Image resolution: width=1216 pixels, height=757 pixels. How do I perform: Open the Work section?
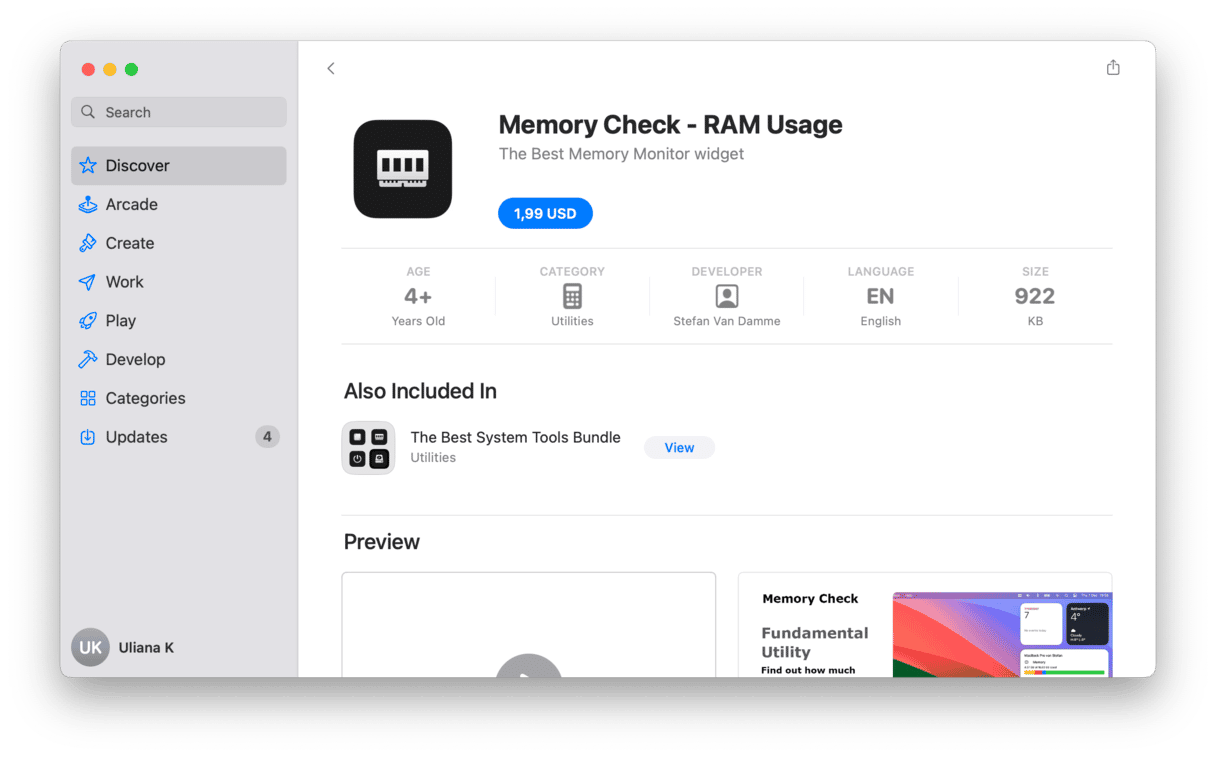pyautogui.click(x=179, y=282)
